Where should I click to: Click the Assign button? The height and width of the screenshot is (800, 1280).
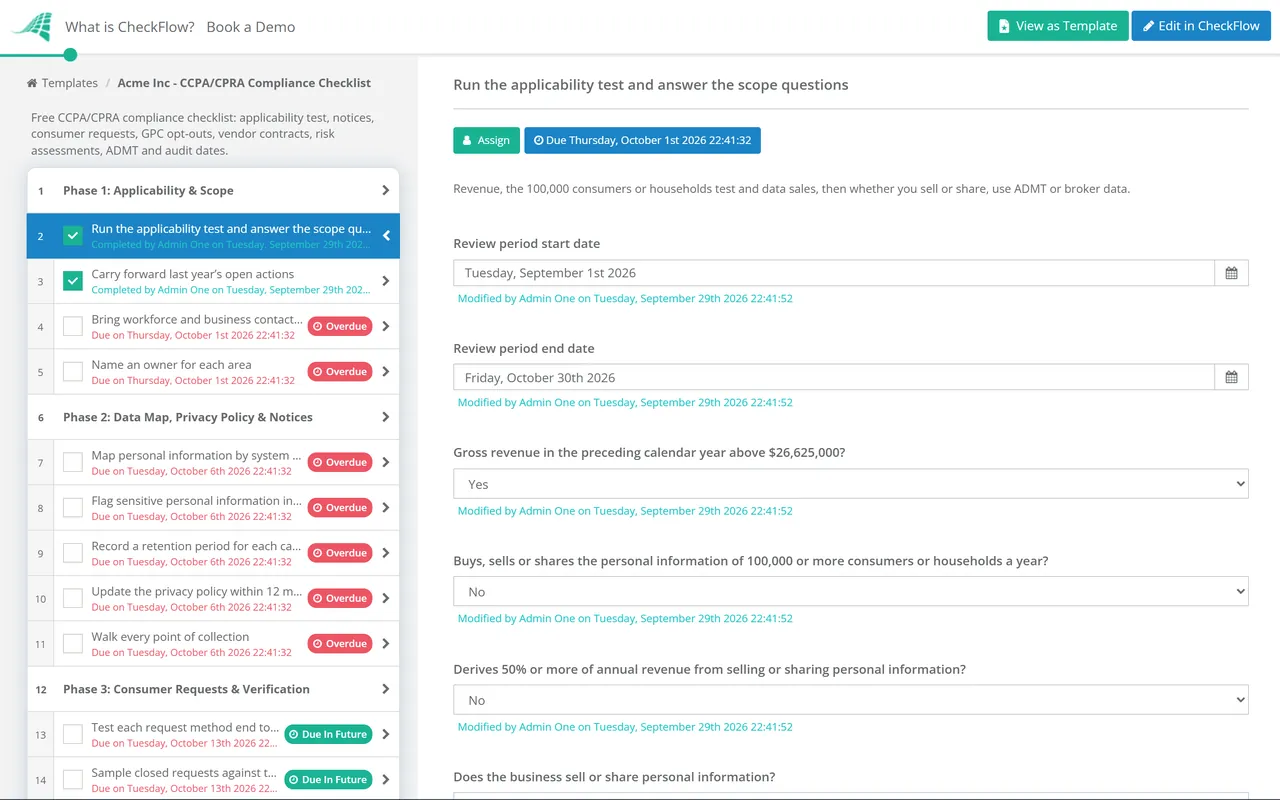coord(486,140)
